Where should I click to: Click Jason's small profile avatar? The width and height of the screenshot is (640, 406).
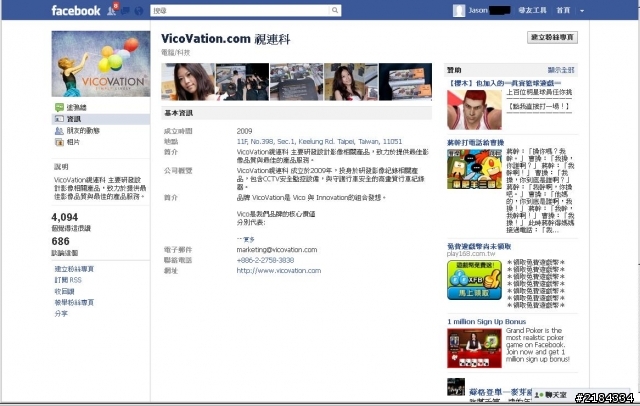click(x=459, y=11)
